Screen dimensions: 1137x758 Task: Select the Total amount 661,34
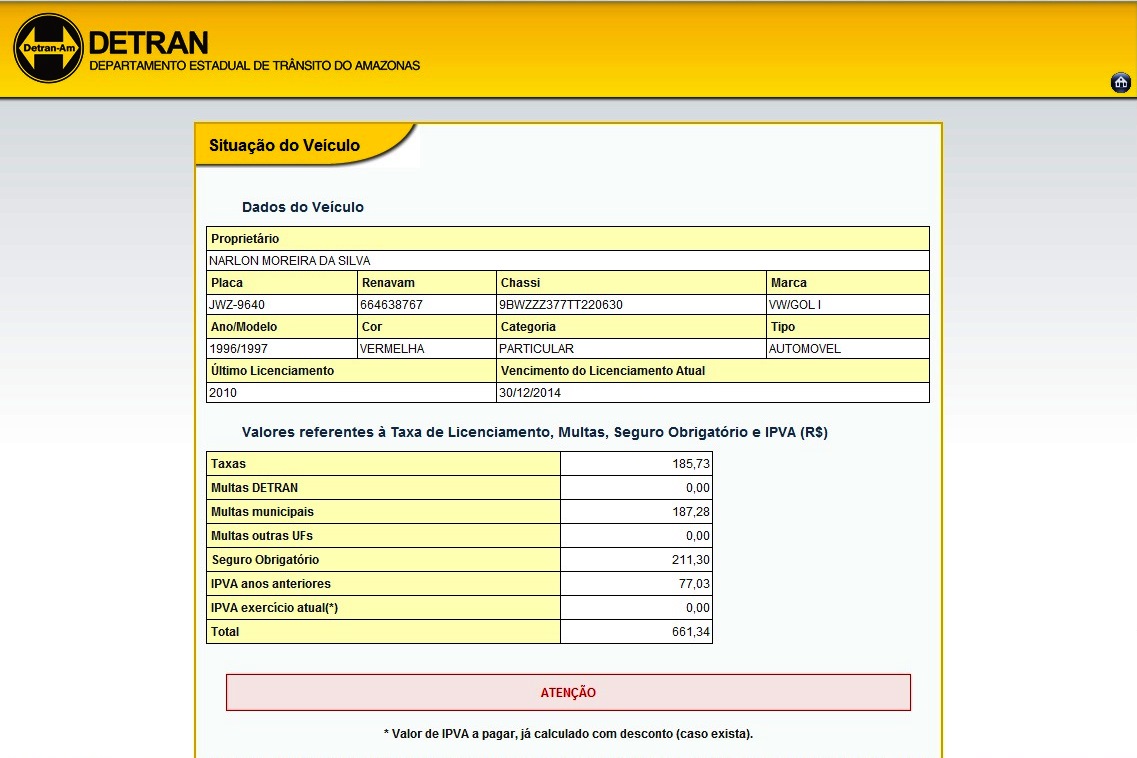point(690,632)
